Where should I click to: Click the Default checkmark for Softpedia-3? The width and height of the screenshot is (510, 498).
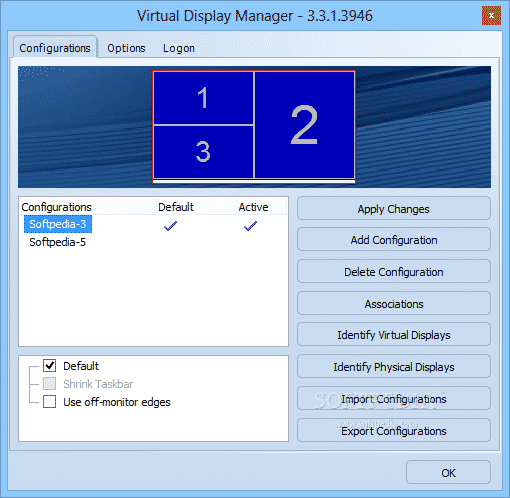pos(171,226)
